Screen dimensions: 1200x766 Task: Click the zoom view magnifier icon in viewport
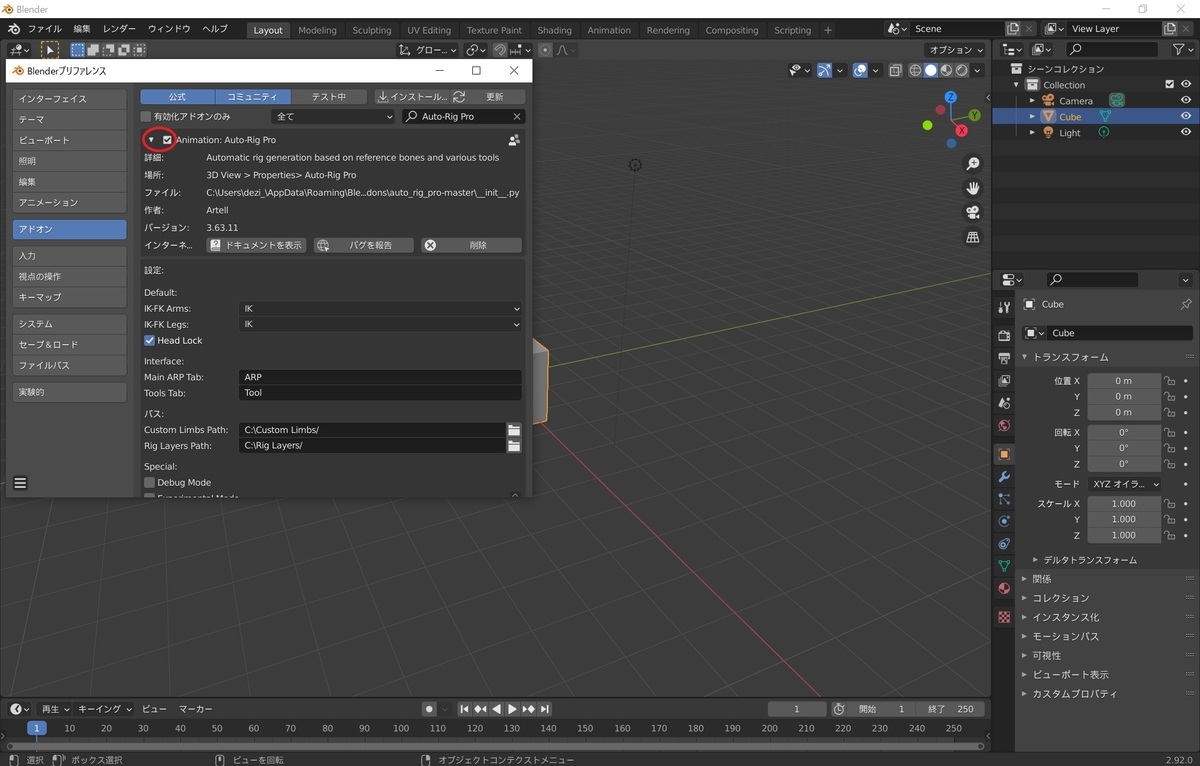tap(972, 164)
